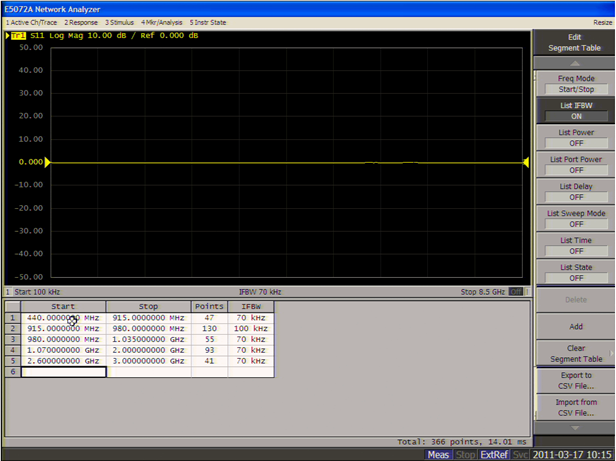
Task: Select segment row 4 header
Action: pos(13,350)
